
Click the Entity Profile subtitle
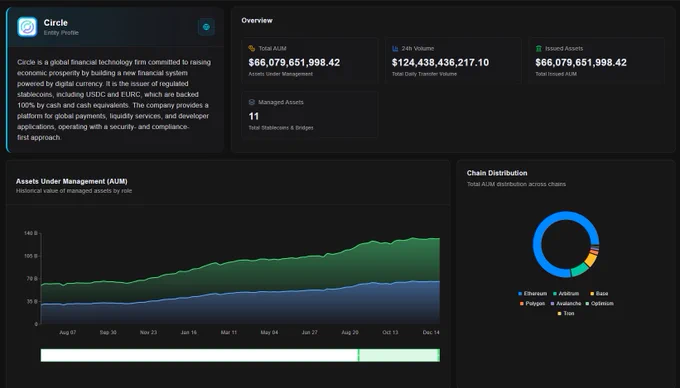coord(61,33)
